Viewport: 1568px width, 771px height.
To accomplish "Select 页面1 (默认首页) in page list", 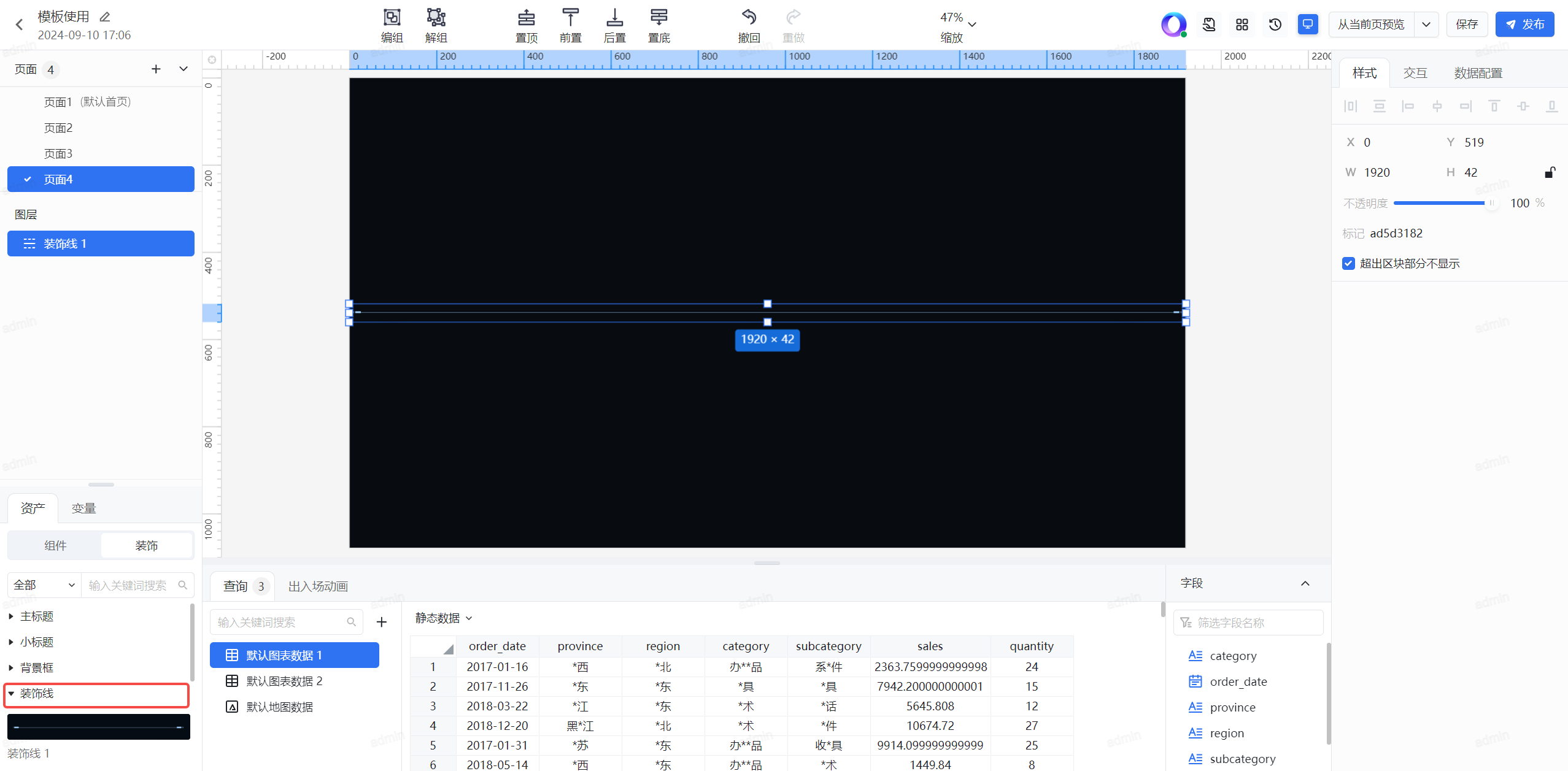I will [101, 102].
